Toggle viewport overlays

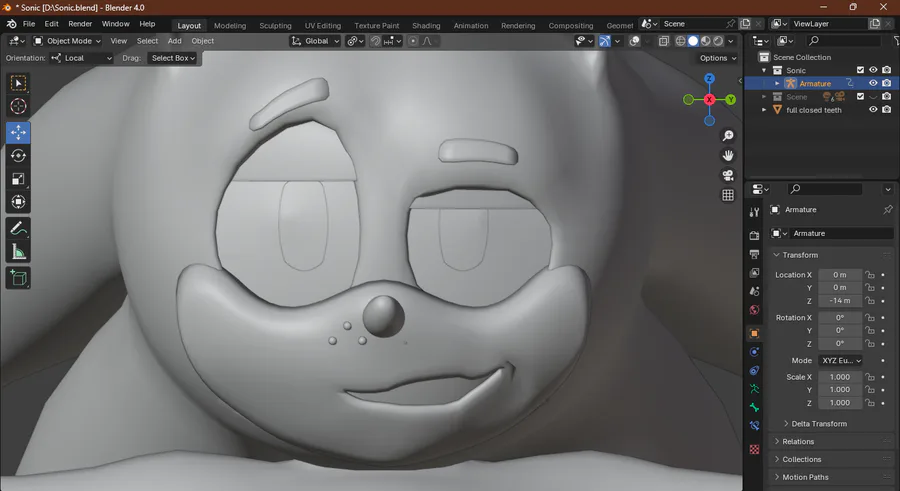(635, 41)
